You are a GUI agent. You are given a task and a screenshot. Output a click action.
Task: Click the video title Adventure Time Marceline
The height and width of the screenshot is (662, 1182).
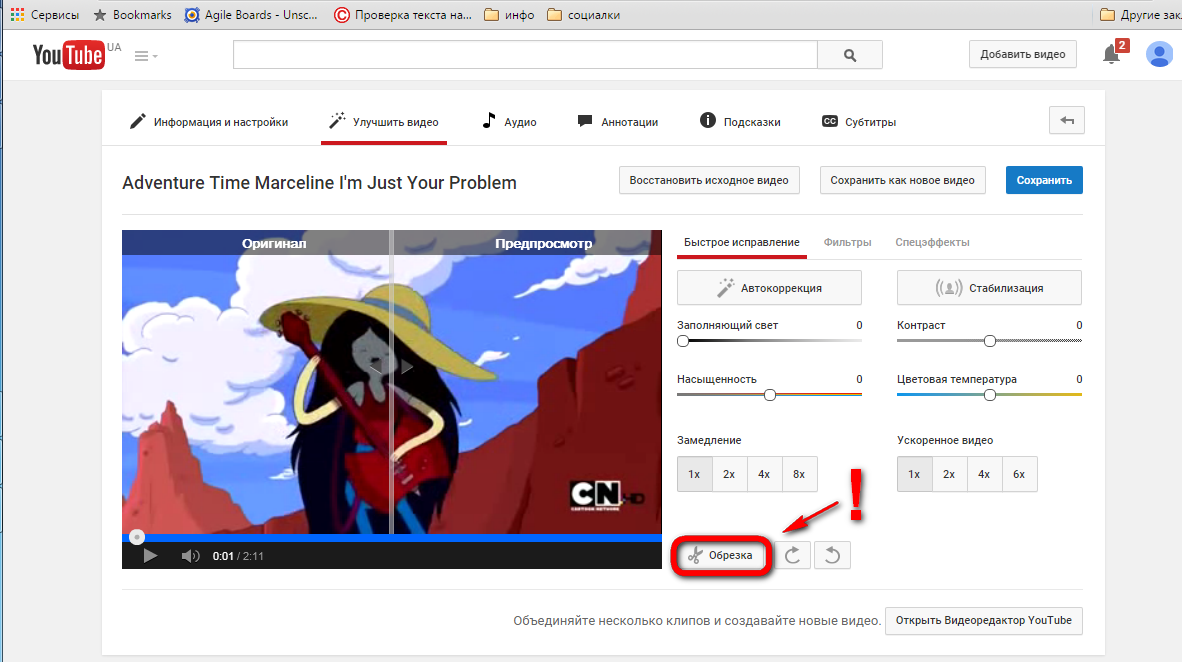pos(320,182)
